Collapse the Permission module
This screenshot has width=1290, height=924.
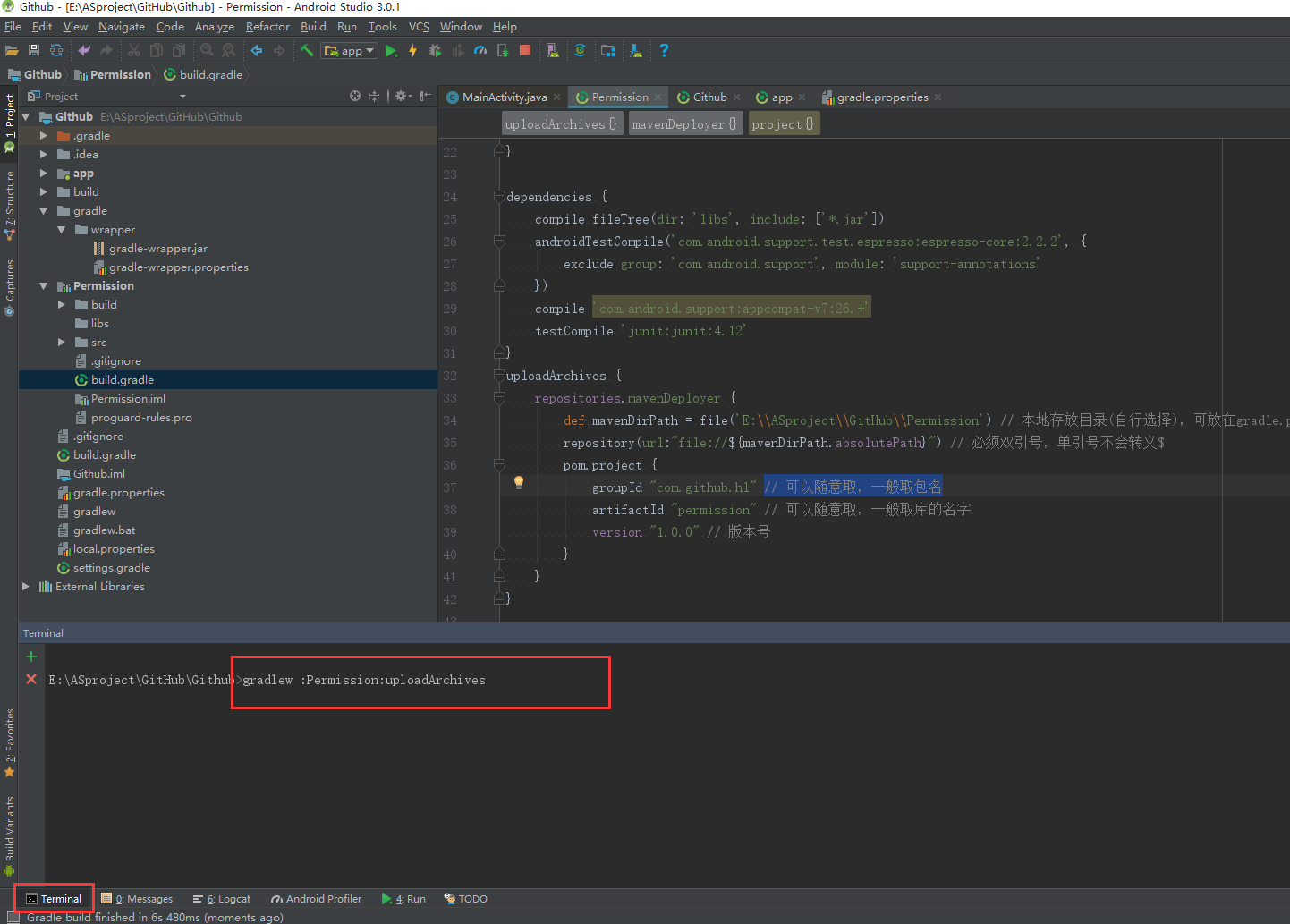(x=43, y=286)
